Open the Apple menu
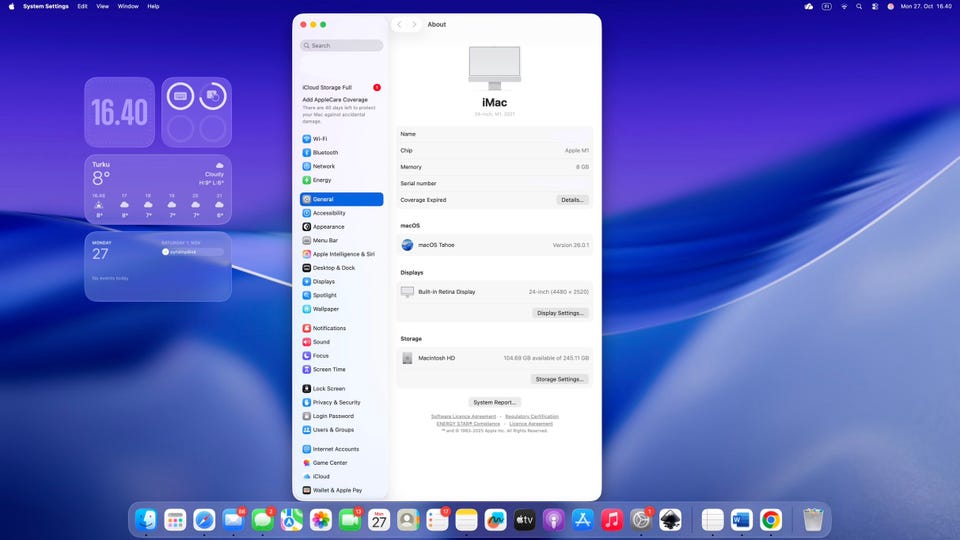 click(8, 6)
